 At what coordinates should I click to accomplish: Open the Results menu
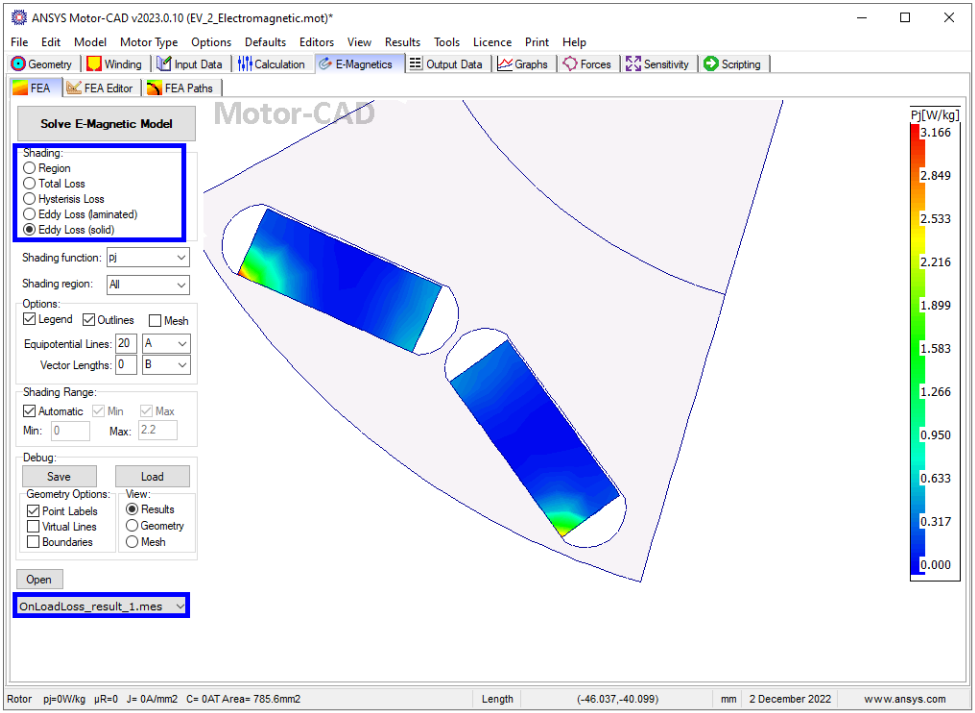402,42
